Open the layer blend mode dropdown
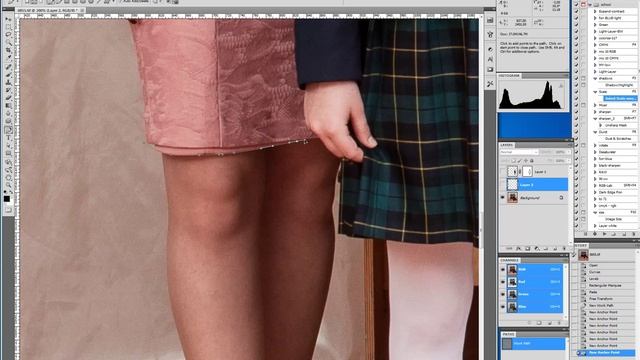 point(519,152)
